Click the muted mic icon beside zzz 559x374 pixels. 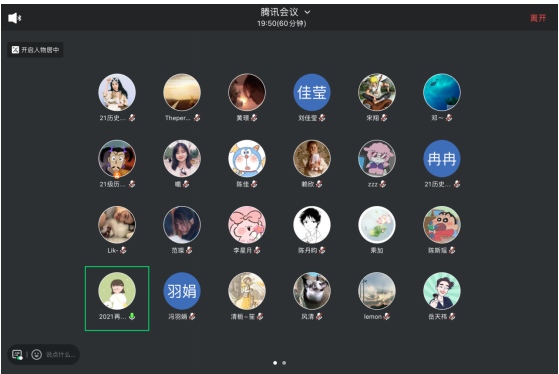point(383,184)
